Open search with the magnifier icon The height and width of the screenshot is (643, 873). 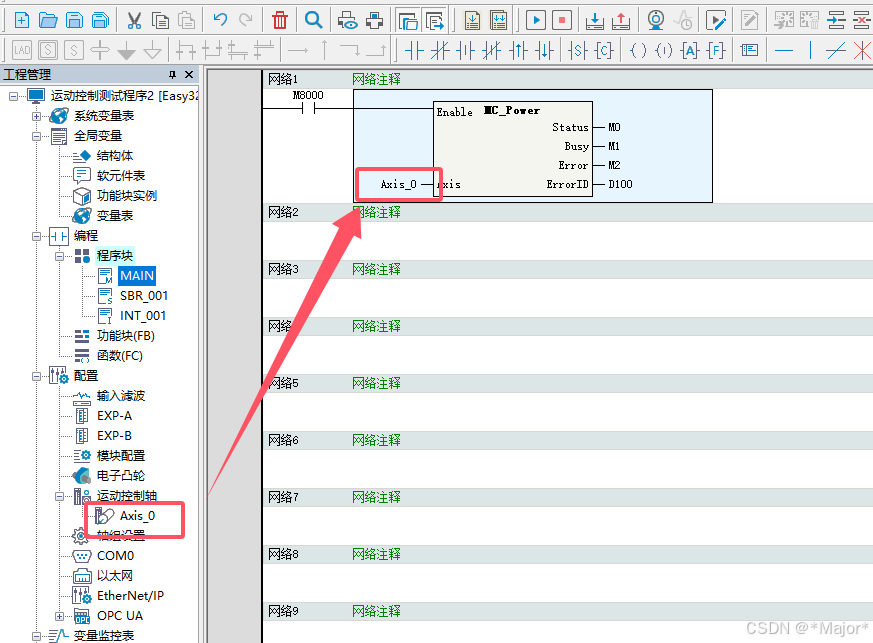point(313,21)
